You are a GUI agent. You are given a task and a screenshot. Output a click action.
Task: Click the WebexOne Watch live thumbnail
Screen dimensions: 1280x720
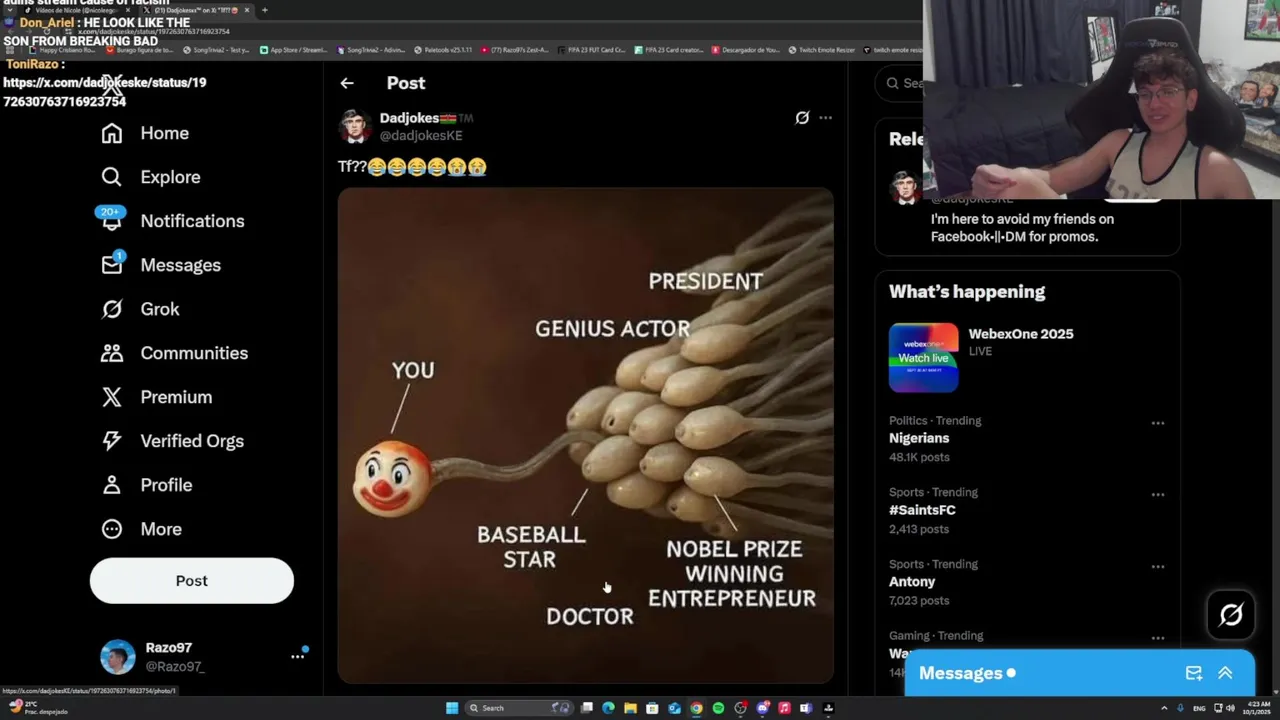click(x=923, y=358)
